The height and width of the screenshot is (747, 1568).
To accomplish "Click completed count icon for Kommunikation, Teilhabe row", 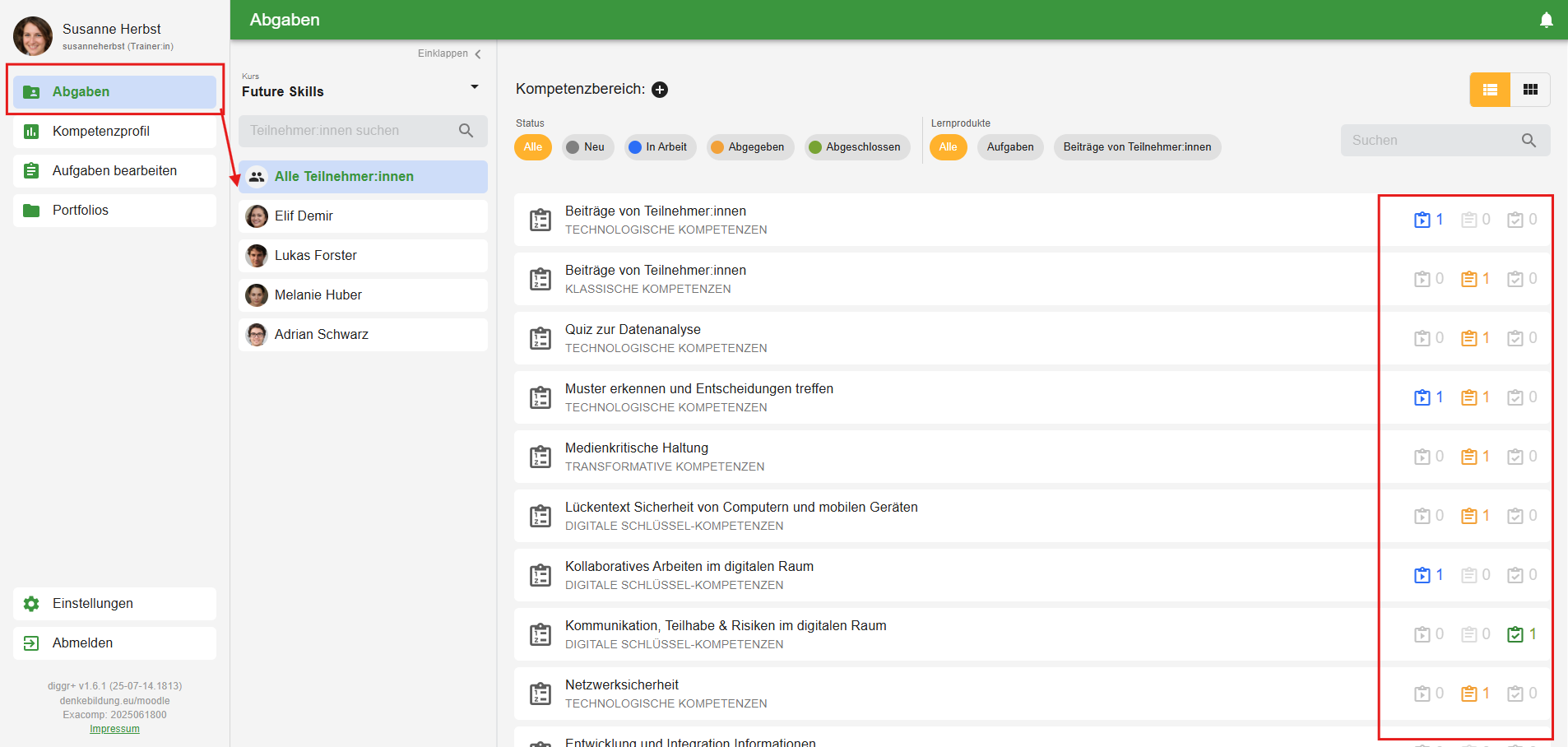I will 1515,635.
